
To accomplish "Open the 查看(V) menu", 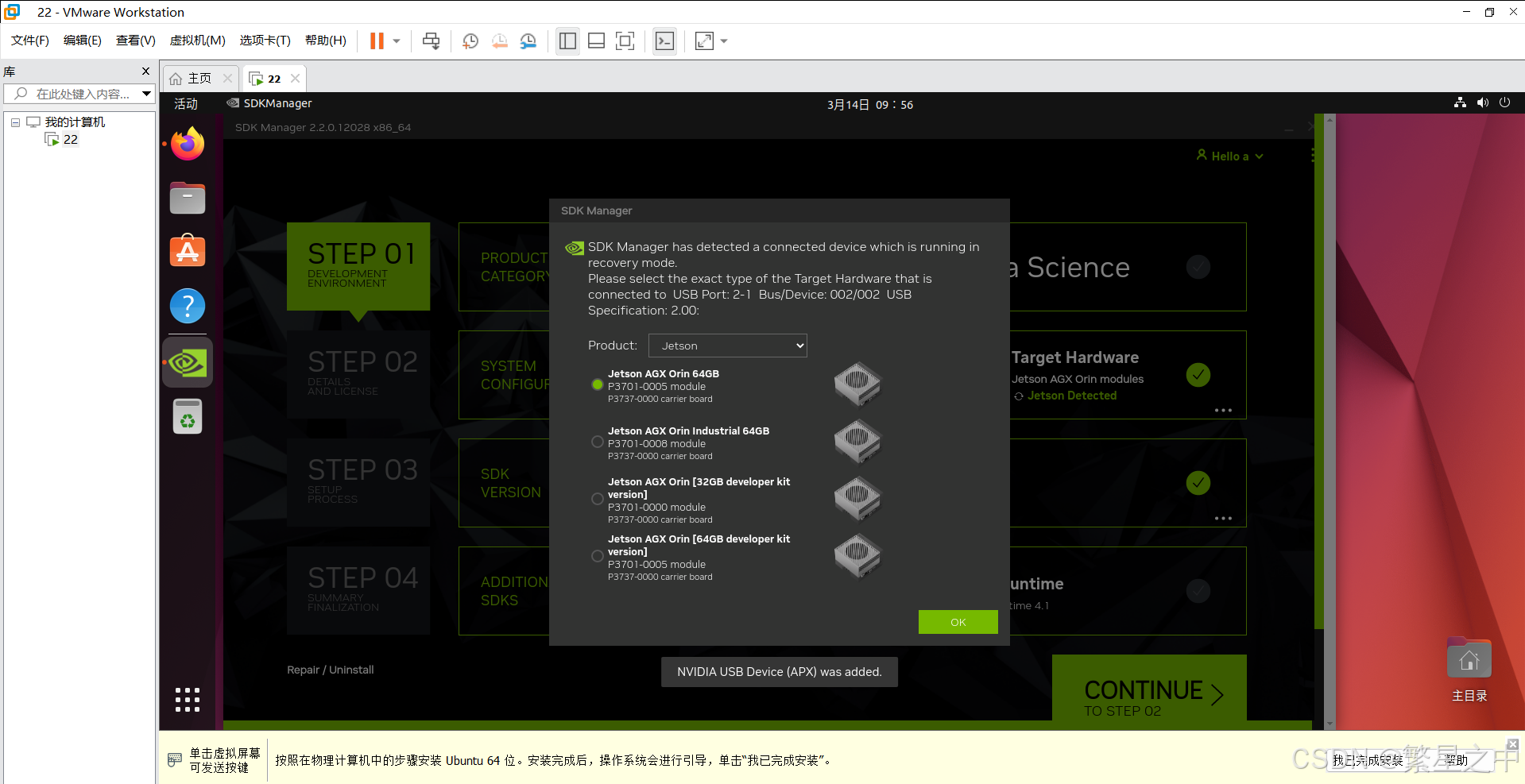I will [x=135, y=41].
